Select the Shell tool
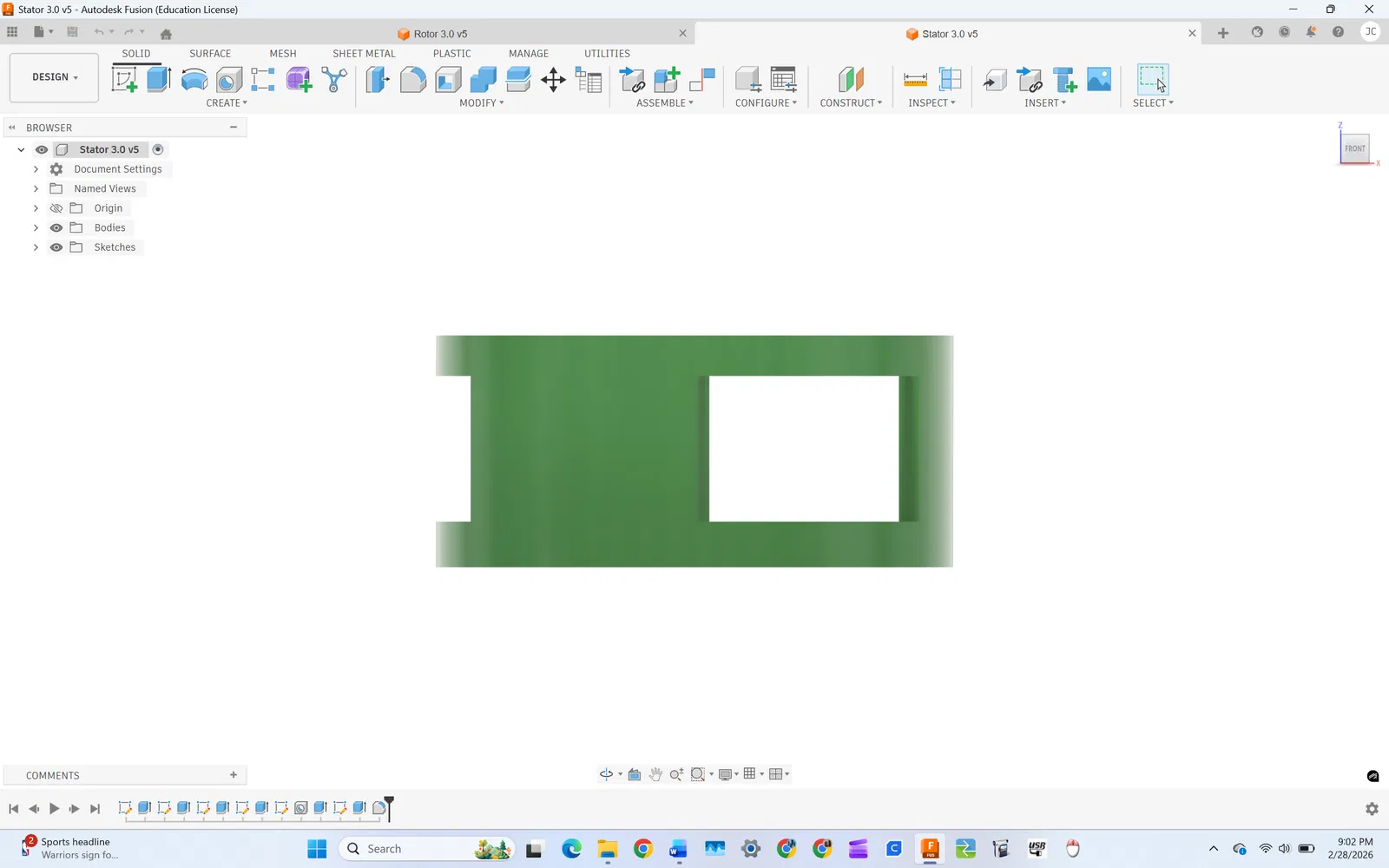Image resolution: width=1389 pixels, height=868 pixels. click(x=448, y=80)
